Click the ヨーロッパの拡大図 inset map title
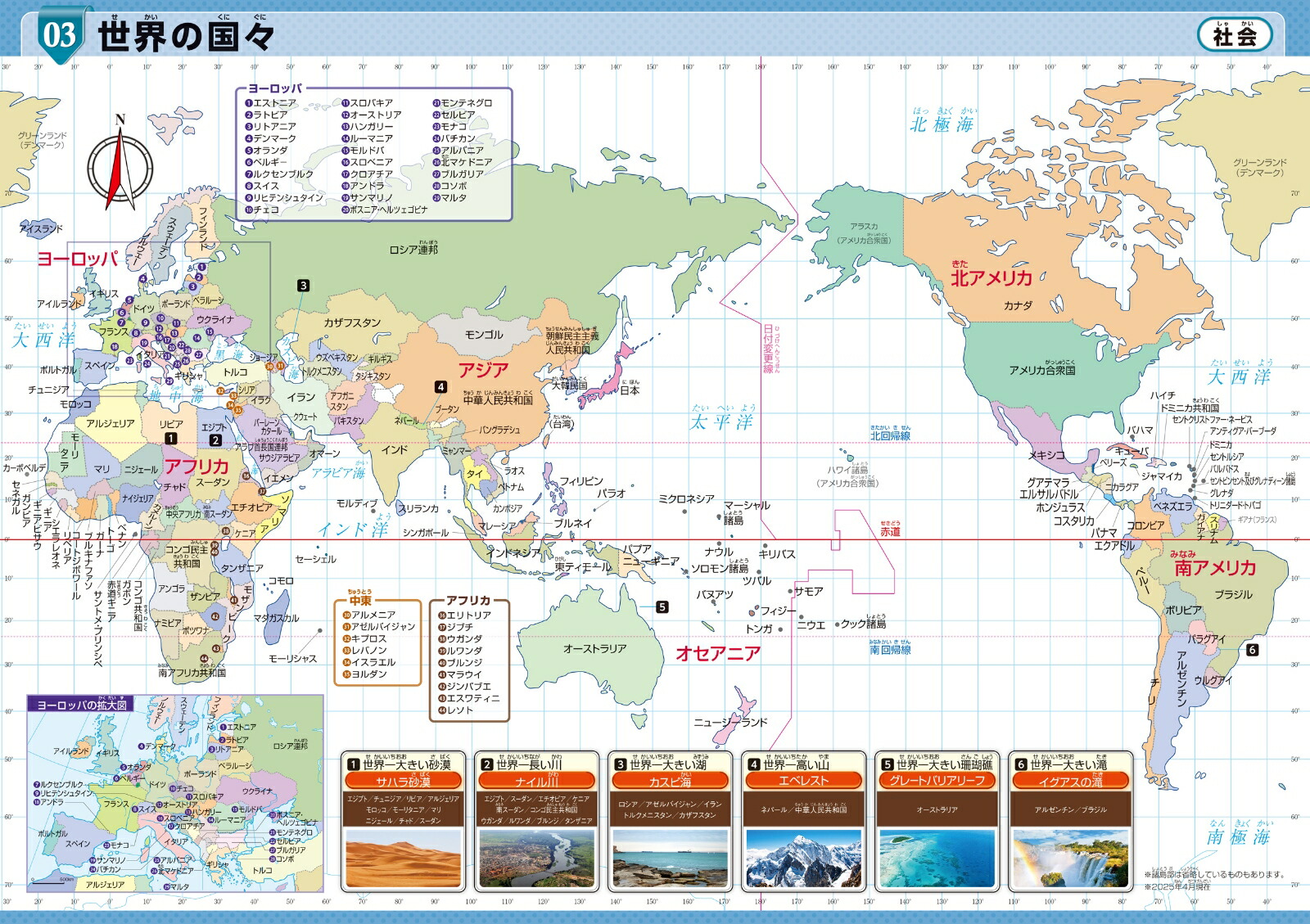The width and height of the screenshot is (1310, 924). pyautogui.click(x=82, y=705)
